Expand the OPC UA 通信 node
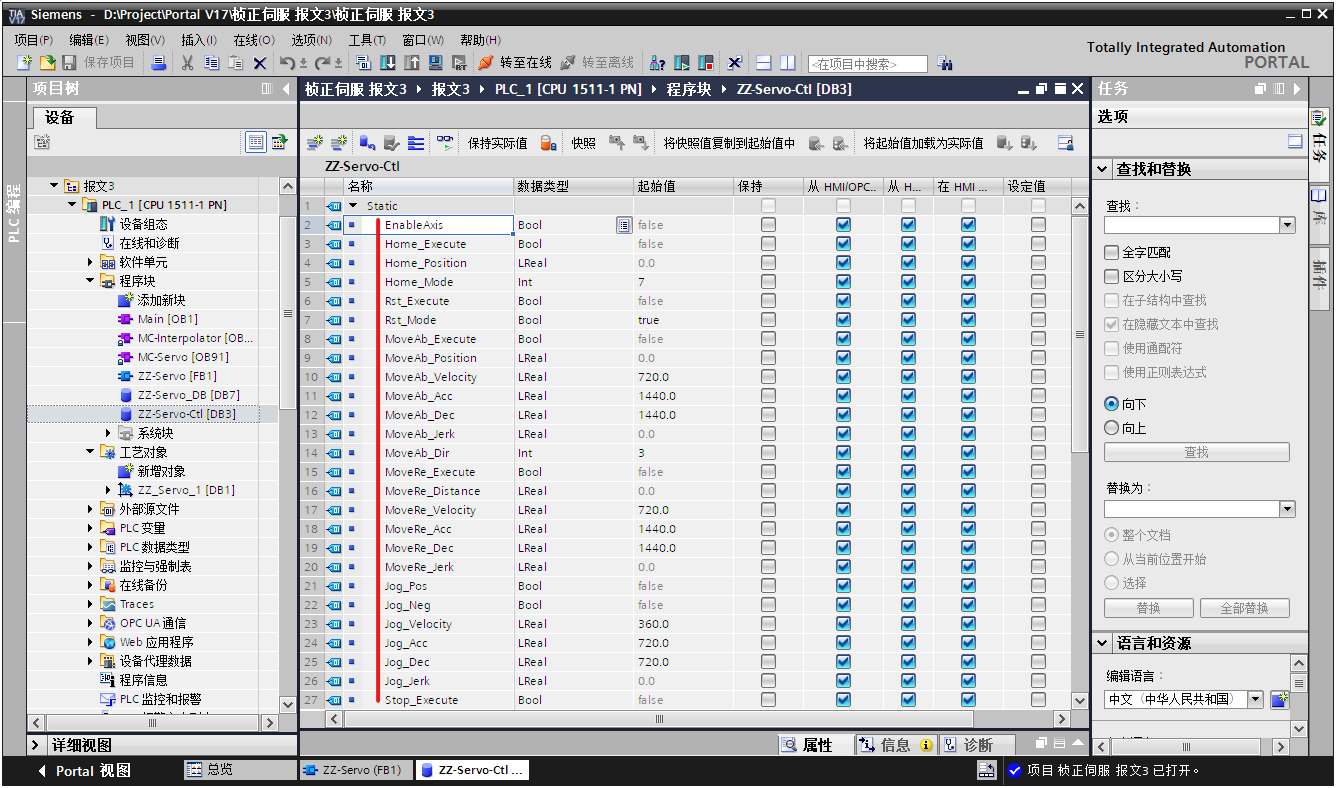 (90, 623)
